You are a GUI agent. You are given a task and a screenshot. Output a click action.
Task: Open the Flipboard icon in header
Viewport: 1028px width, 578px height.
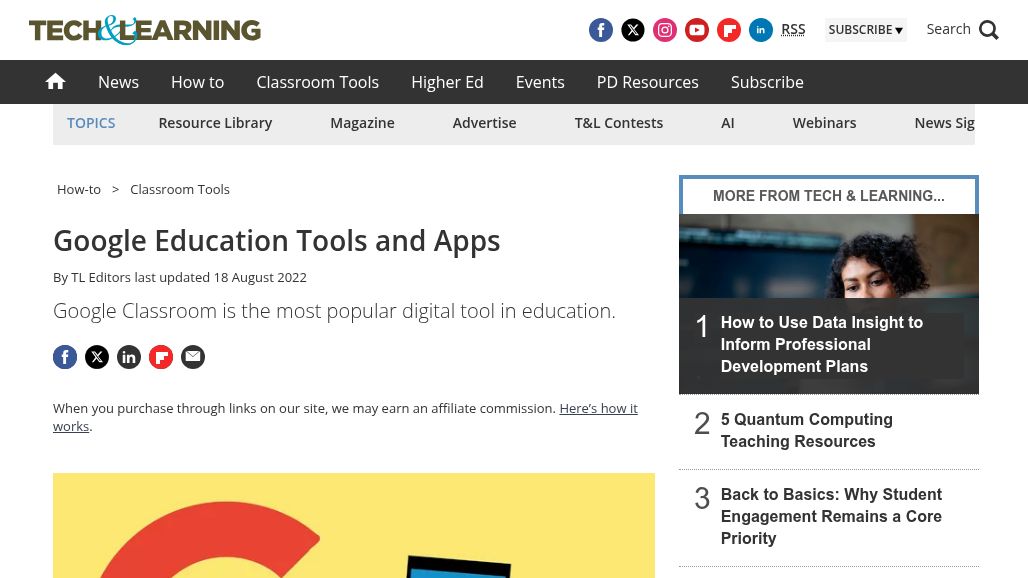729,30
